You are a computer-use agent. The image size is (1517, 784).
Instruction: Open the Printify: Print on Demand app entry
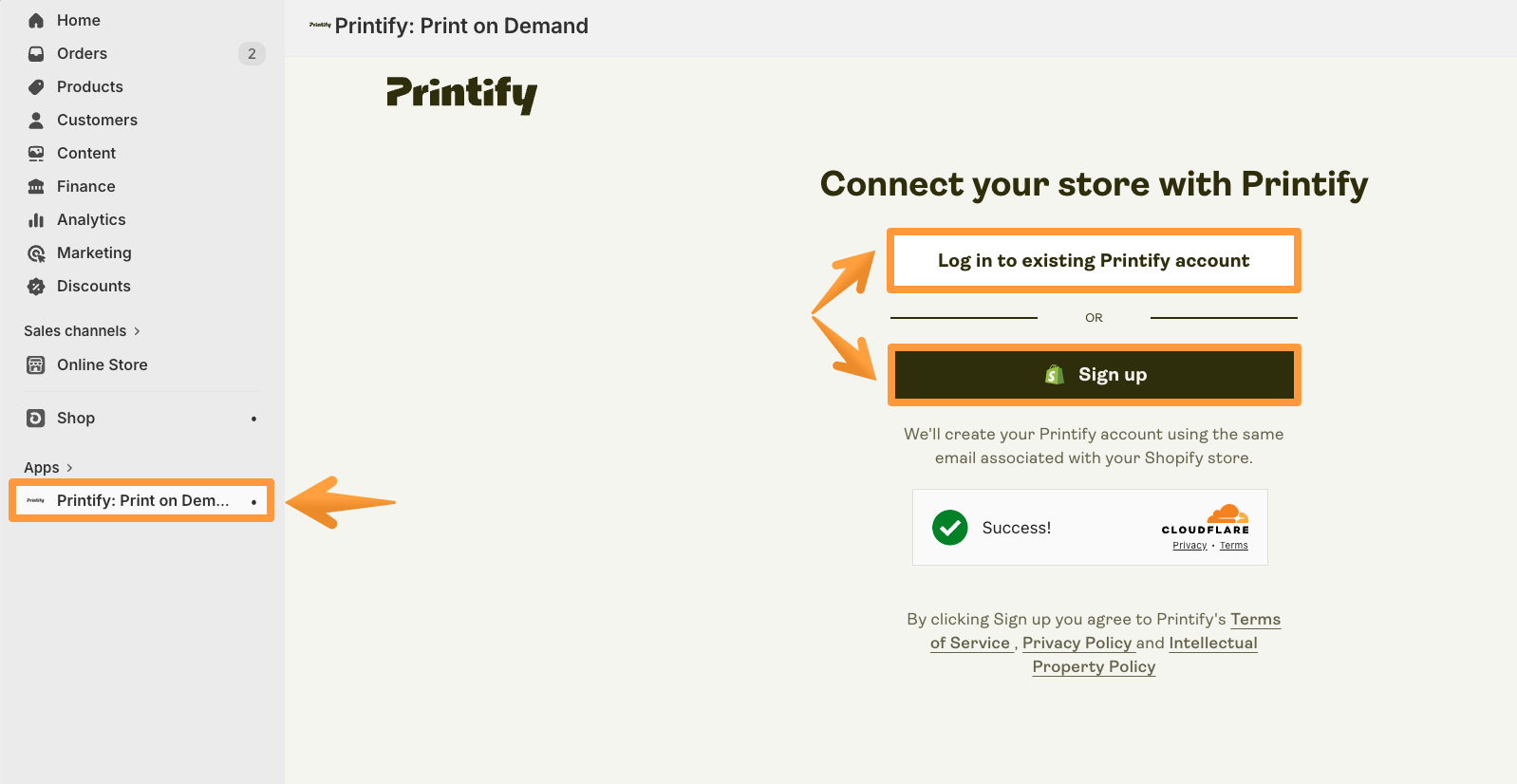coord(142,500)
